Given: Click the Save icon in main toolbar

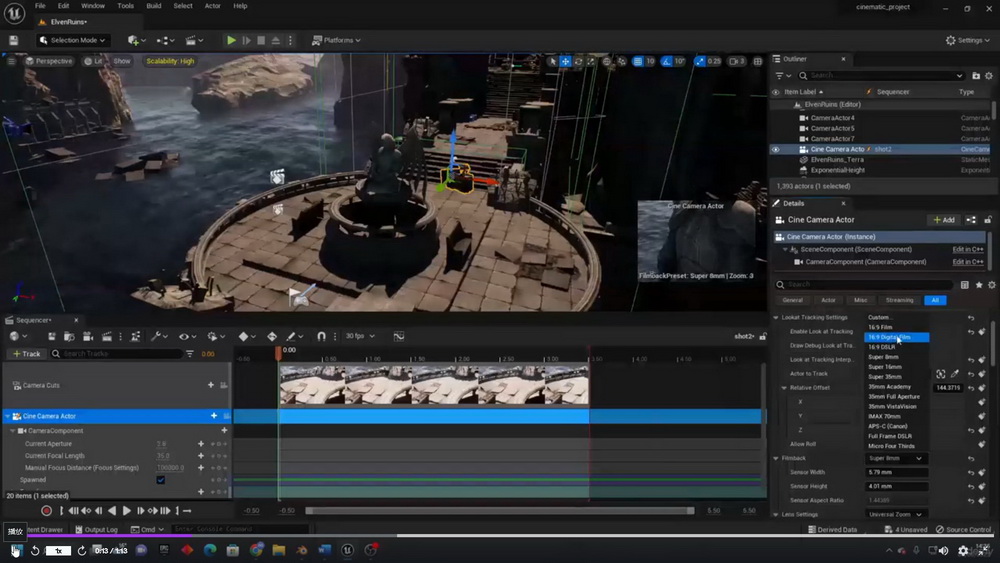Looking at the screenshot, I should 13,40.
